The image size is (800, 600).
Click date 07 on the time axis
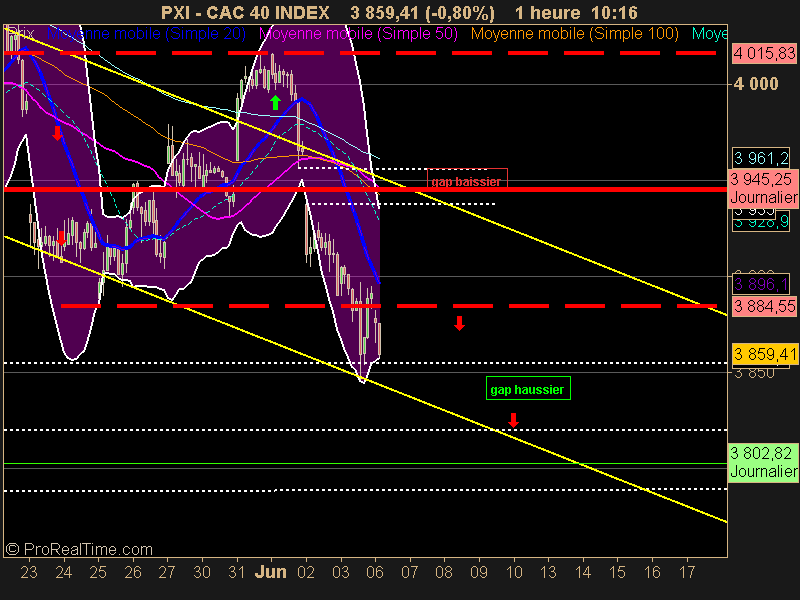coord(410,572)
